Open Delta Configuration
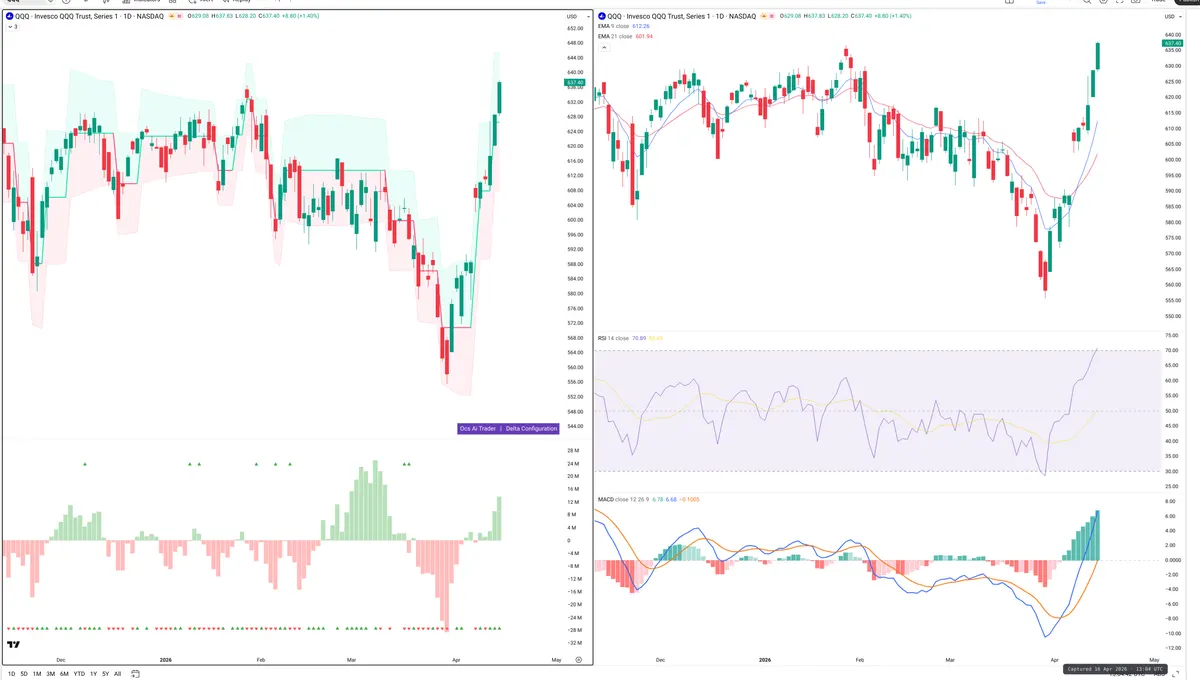1200x680 pixels. [531, 428]
